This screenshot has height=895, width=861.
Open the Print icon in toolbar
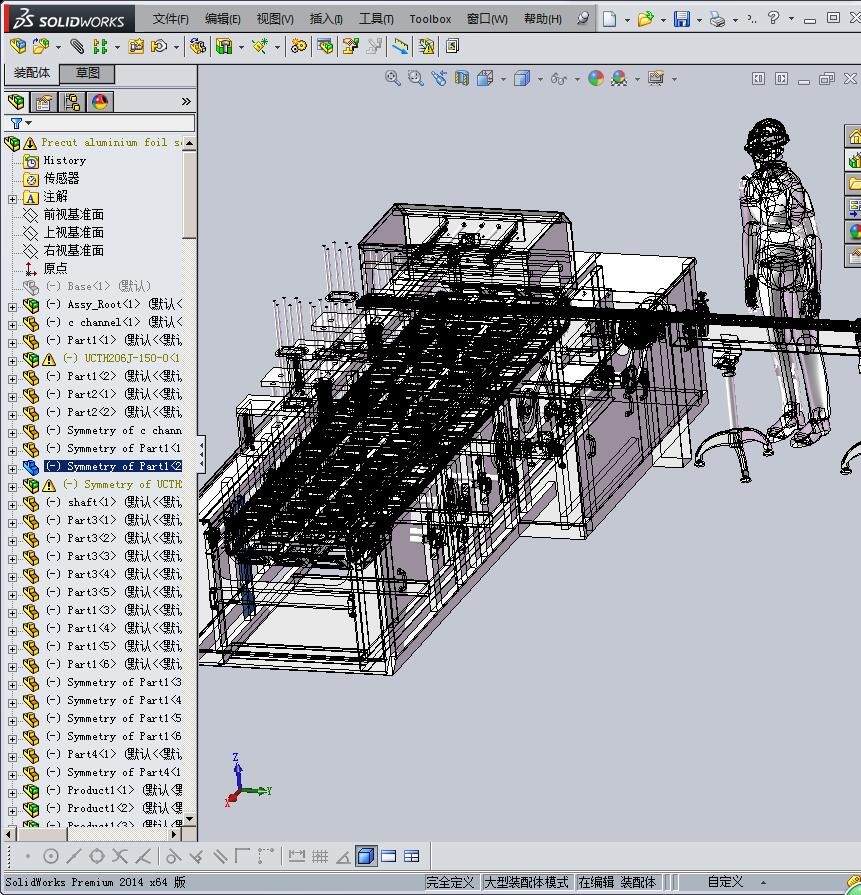tap(717, 19)
